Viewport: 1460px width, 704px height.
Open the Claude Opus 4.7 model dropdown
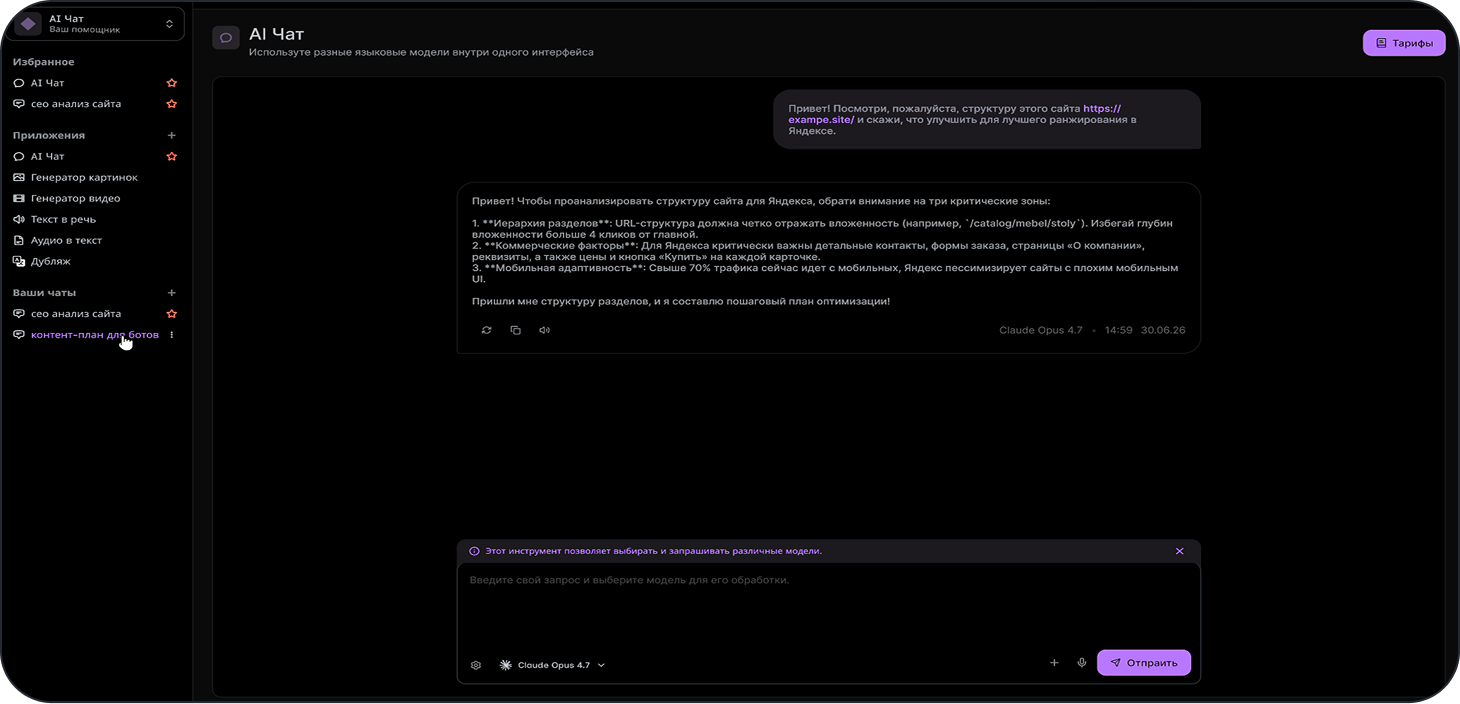[553, 665]
